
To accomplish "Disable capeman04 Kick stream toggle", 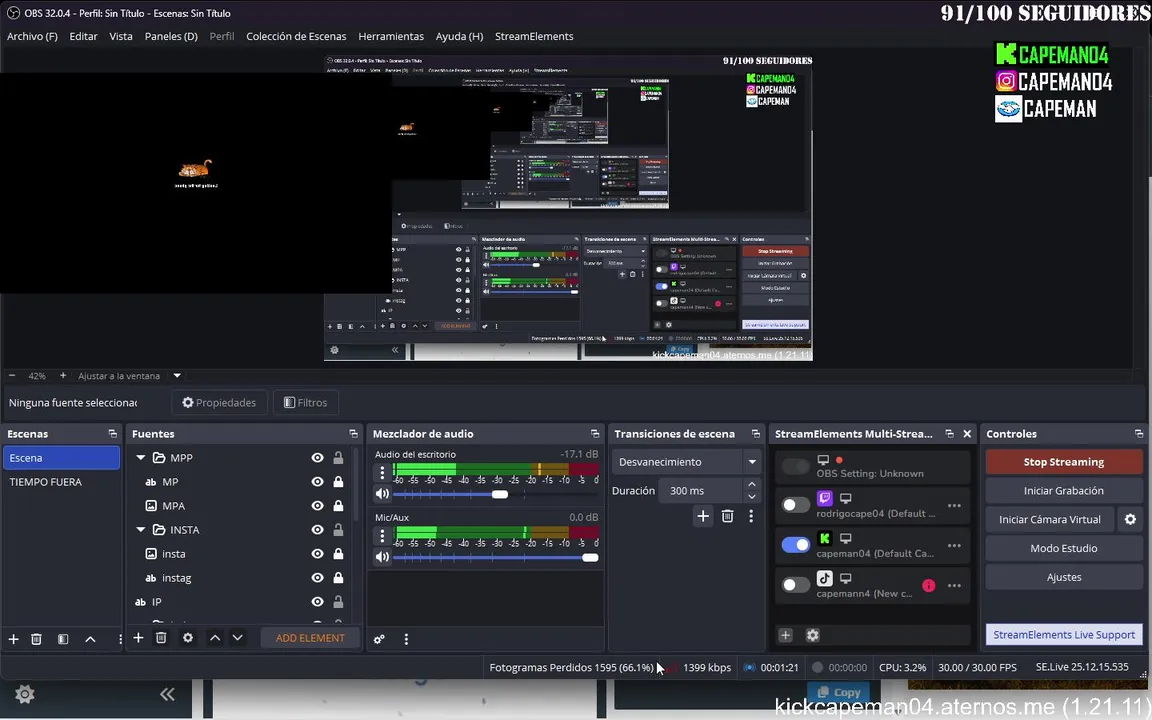I will click(796, 545).
